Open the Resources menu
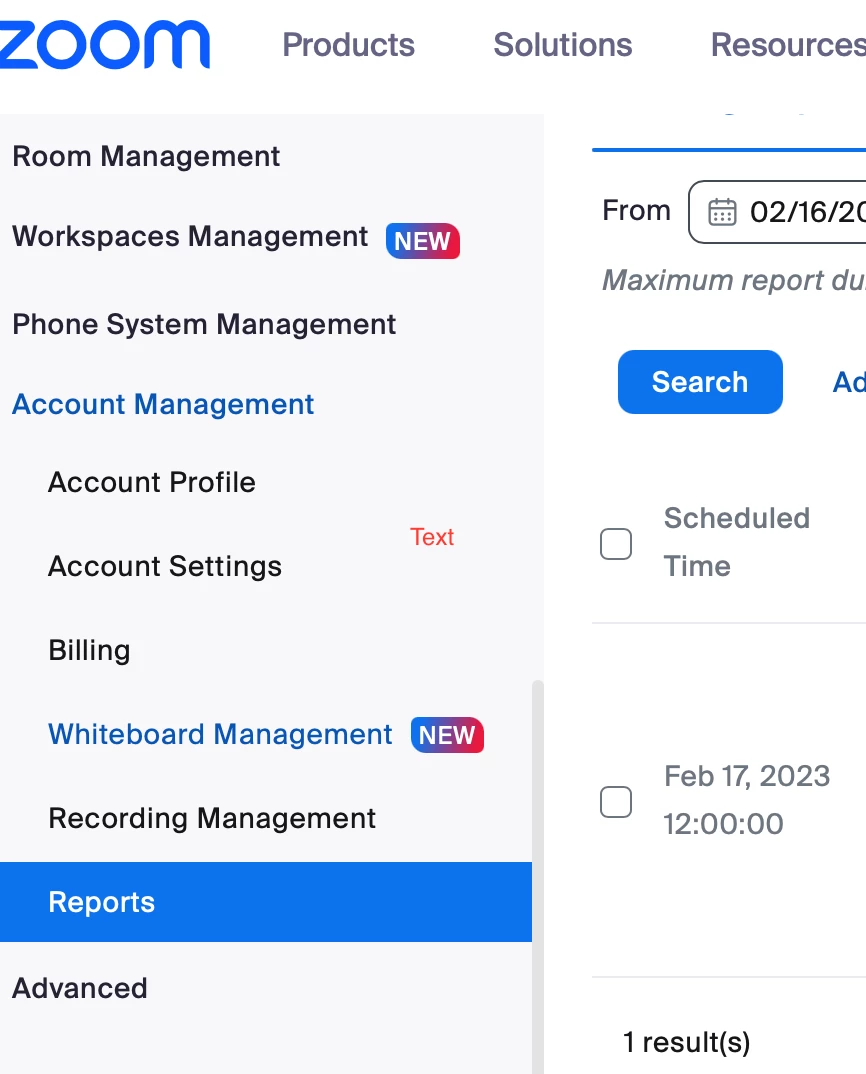The image size is (866, 1074). click(788, 45)
